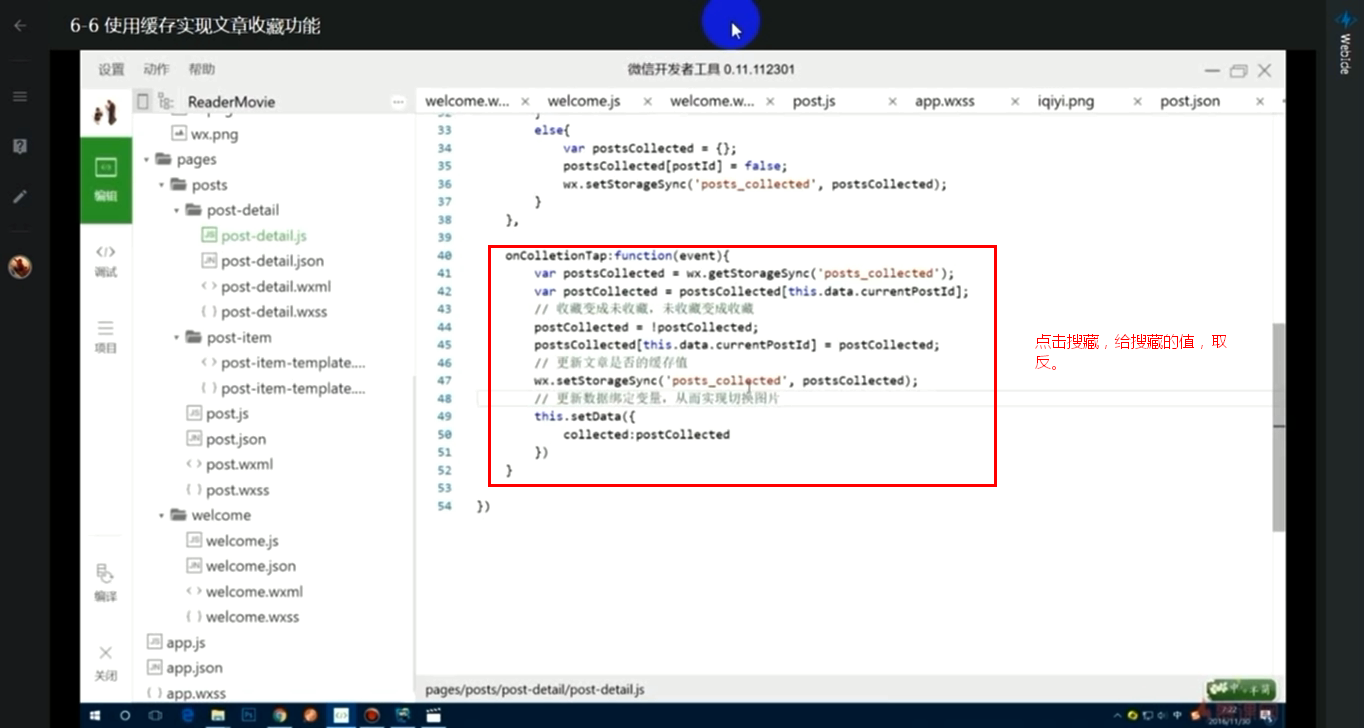Open the Windows Start button

click(97, 716)
